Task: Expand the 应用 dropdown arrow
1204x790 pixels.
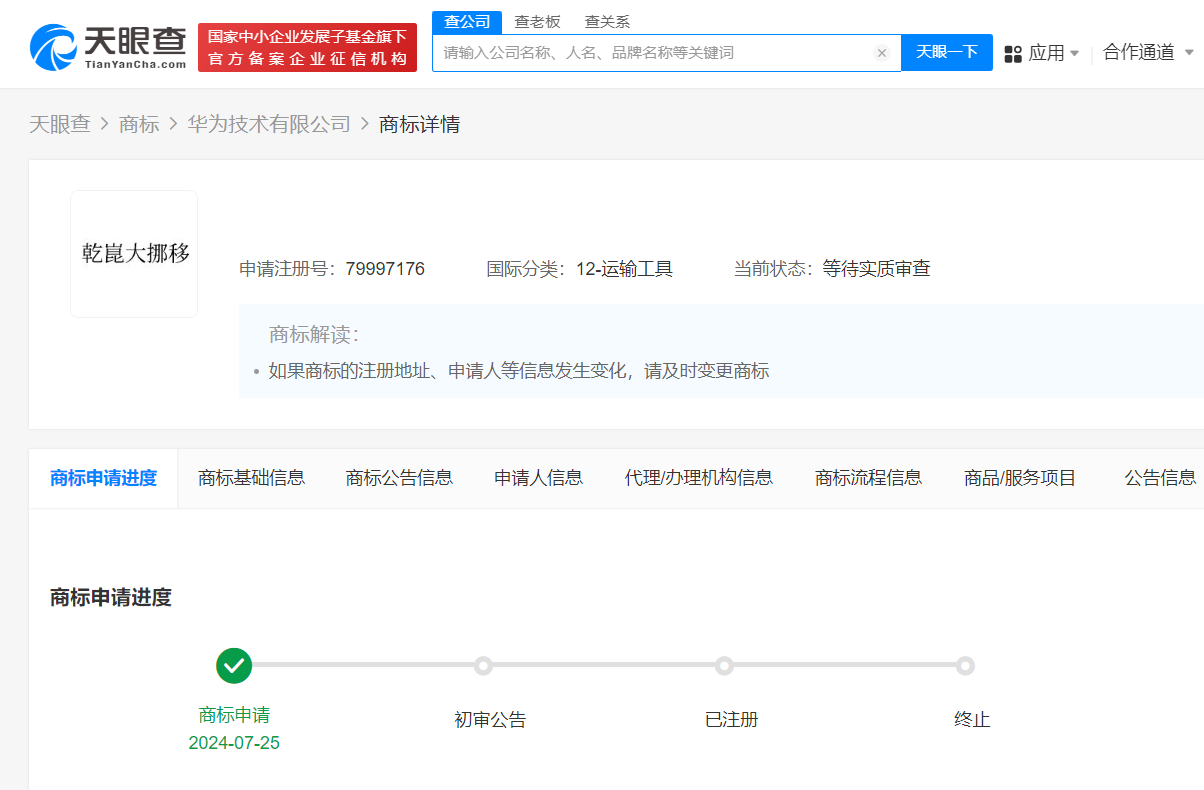Action: click(1077, 53)
